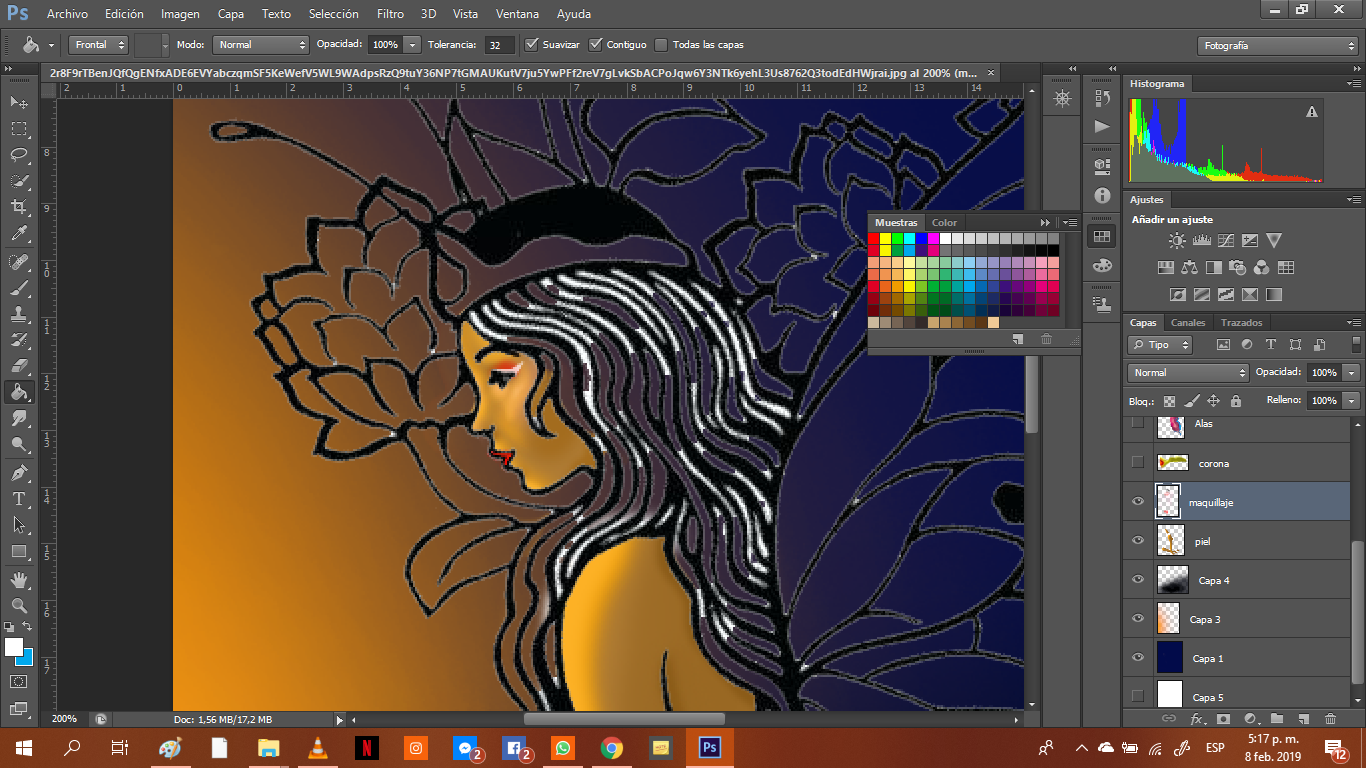Click the delete layer trash icon
1366x768 pixels.
(x=1330, y=718)
